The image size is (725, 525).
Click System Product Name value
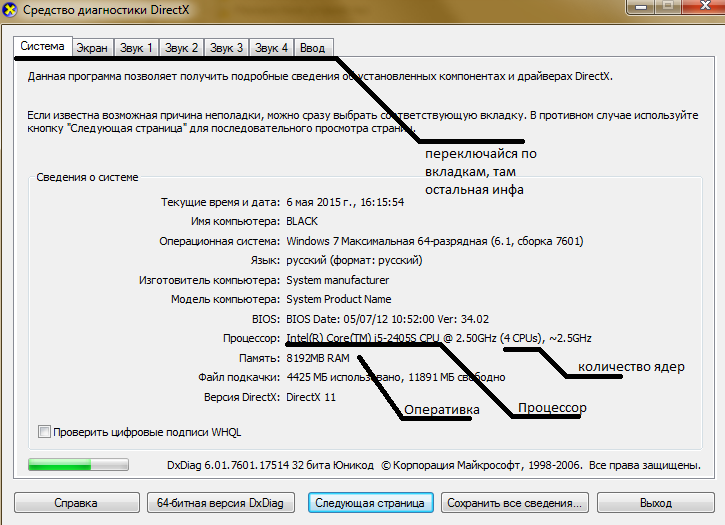click(338, 299)
